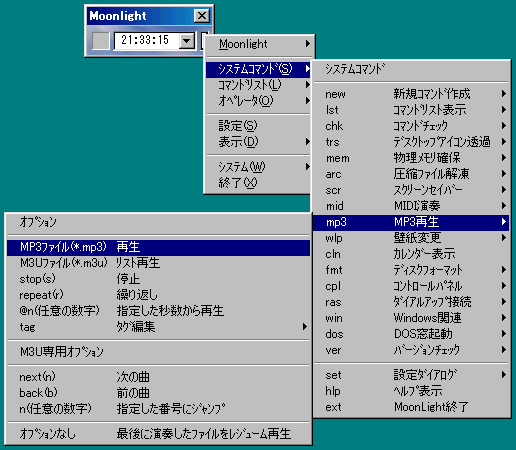Select lst コマンドリスト表示 command
Screen dimensions: 516x450
coord(411,110)
